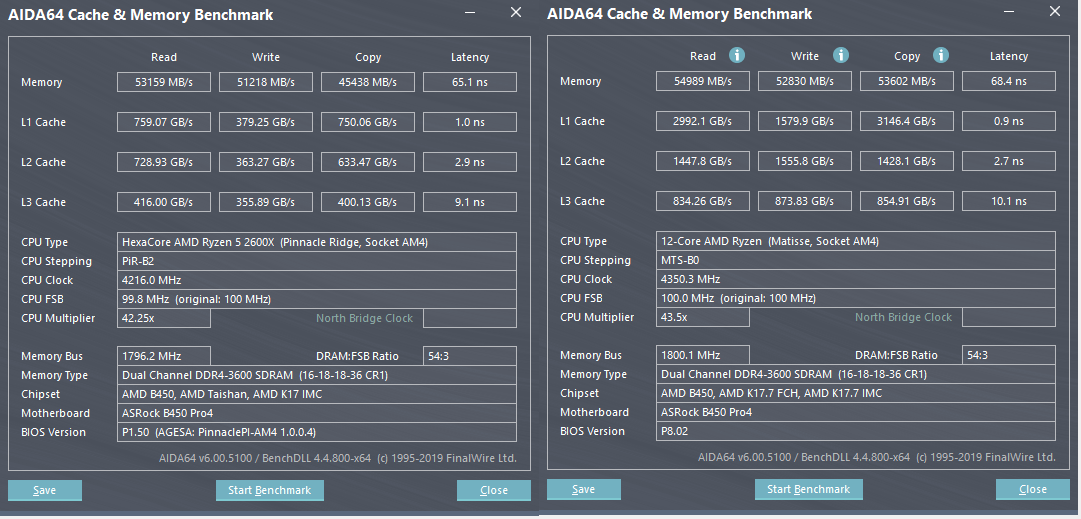Select Memory Write value 51218 MB/s

(x=266, y=82)
